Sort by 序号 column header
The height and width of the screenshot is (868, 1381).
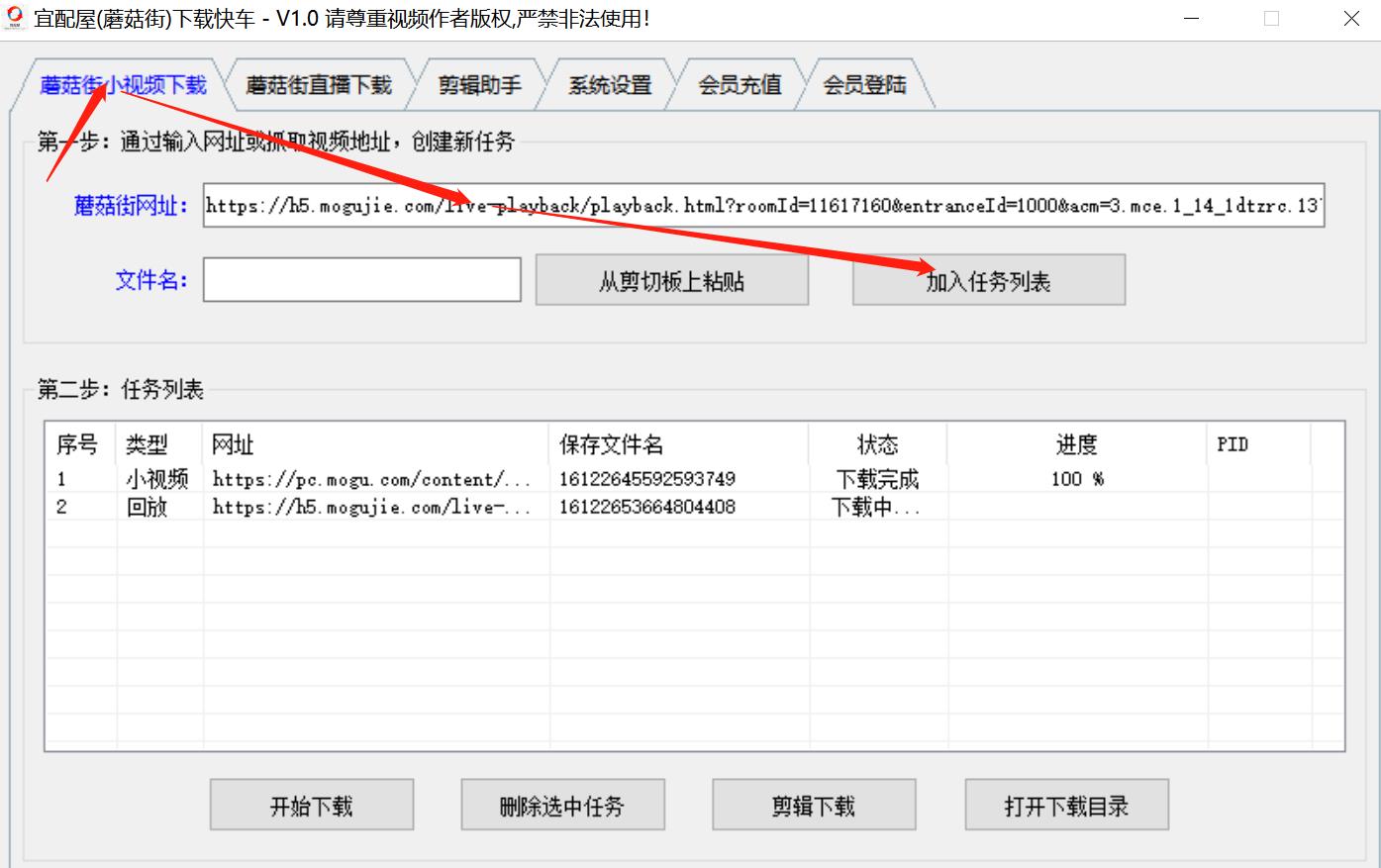[81, 444]
